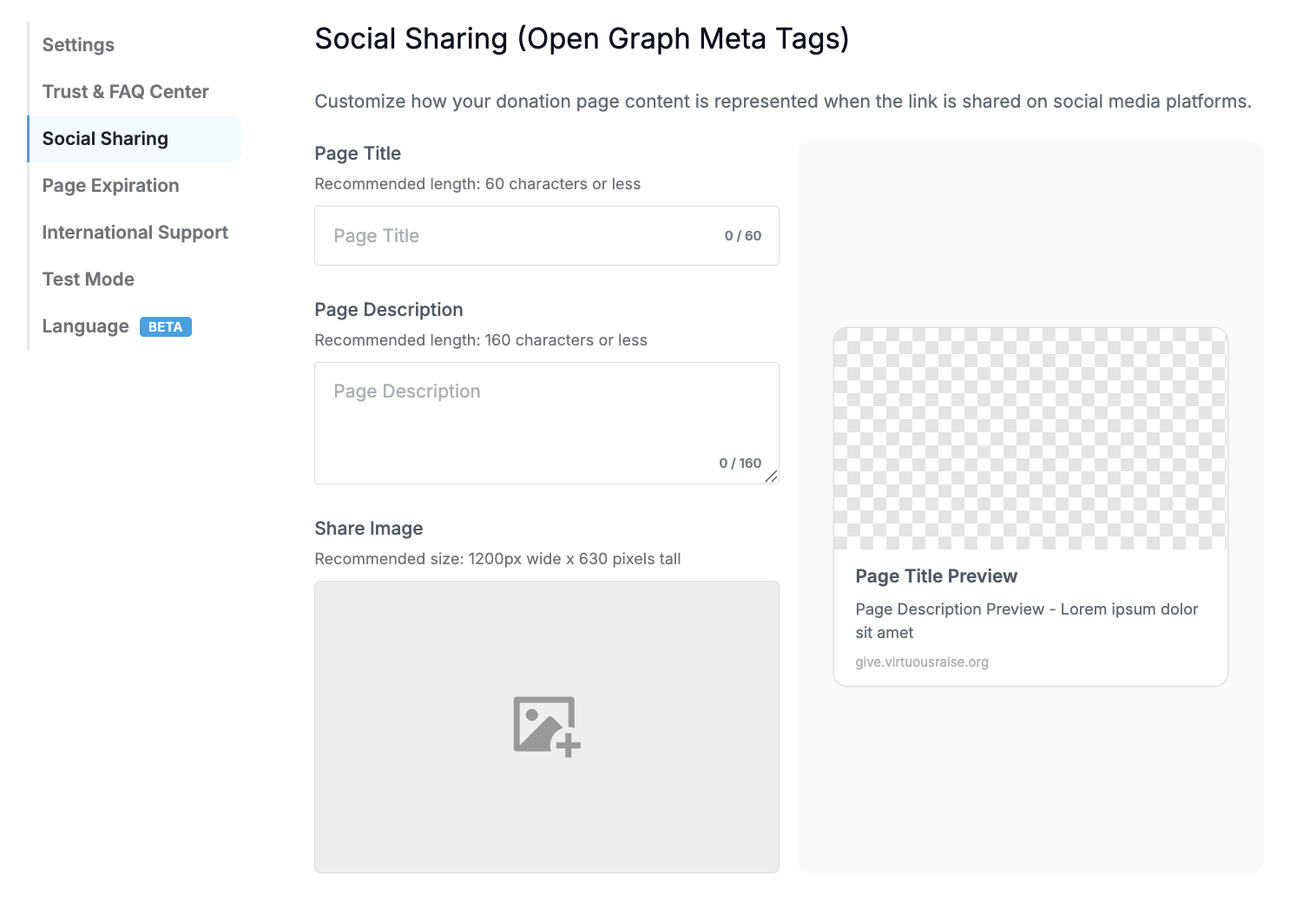Click the 0 / 60 character counter

pos(743,236)
